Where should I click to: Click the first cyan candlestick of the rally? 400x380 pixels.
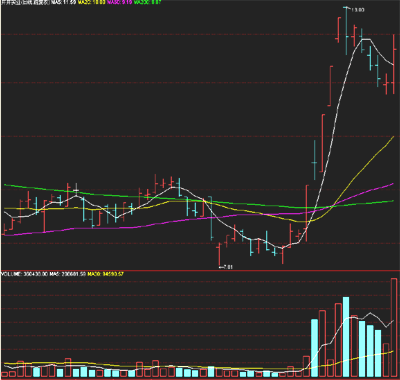[x=314, y=160]
